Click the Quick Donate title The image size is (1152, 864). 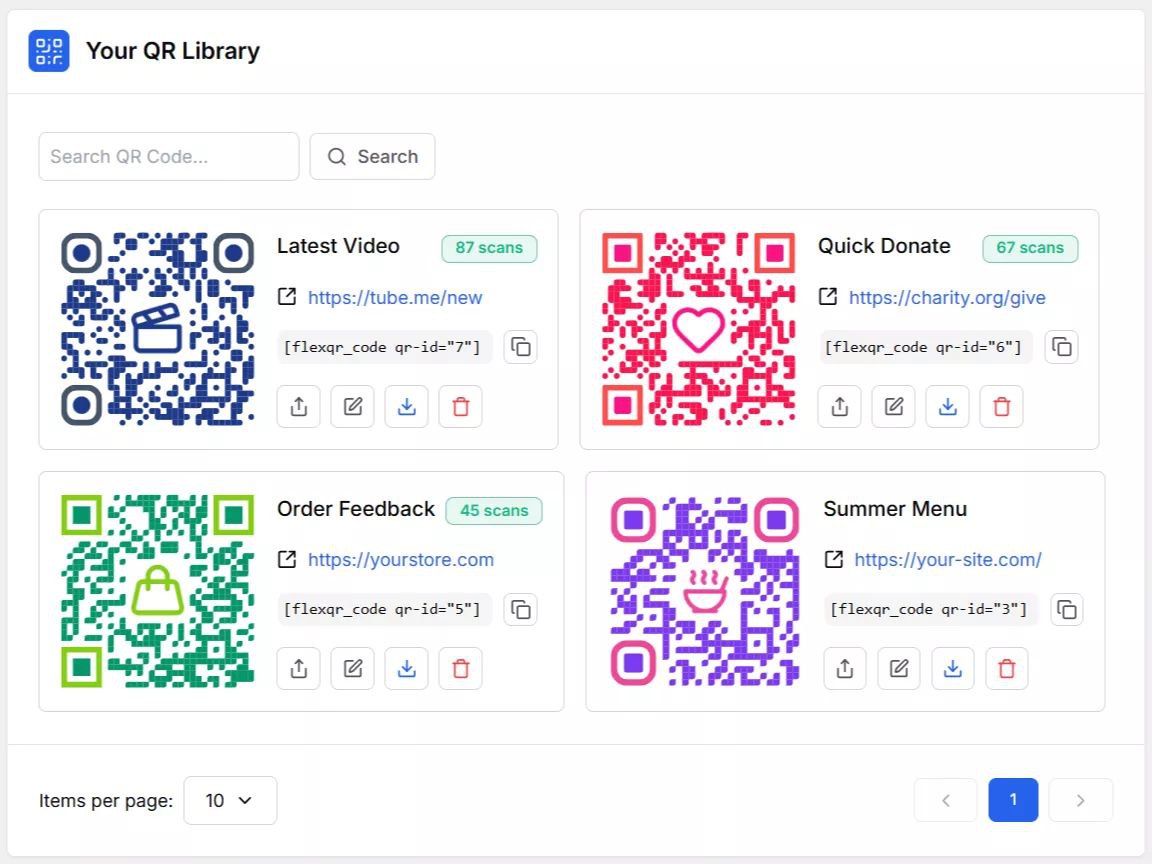[884, 246]
